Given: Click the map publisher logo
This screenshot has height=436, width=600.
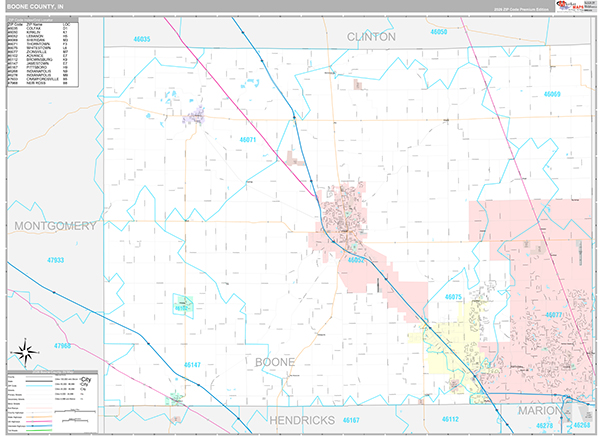Looking at the screenshot, I should (x=575, y=6).
